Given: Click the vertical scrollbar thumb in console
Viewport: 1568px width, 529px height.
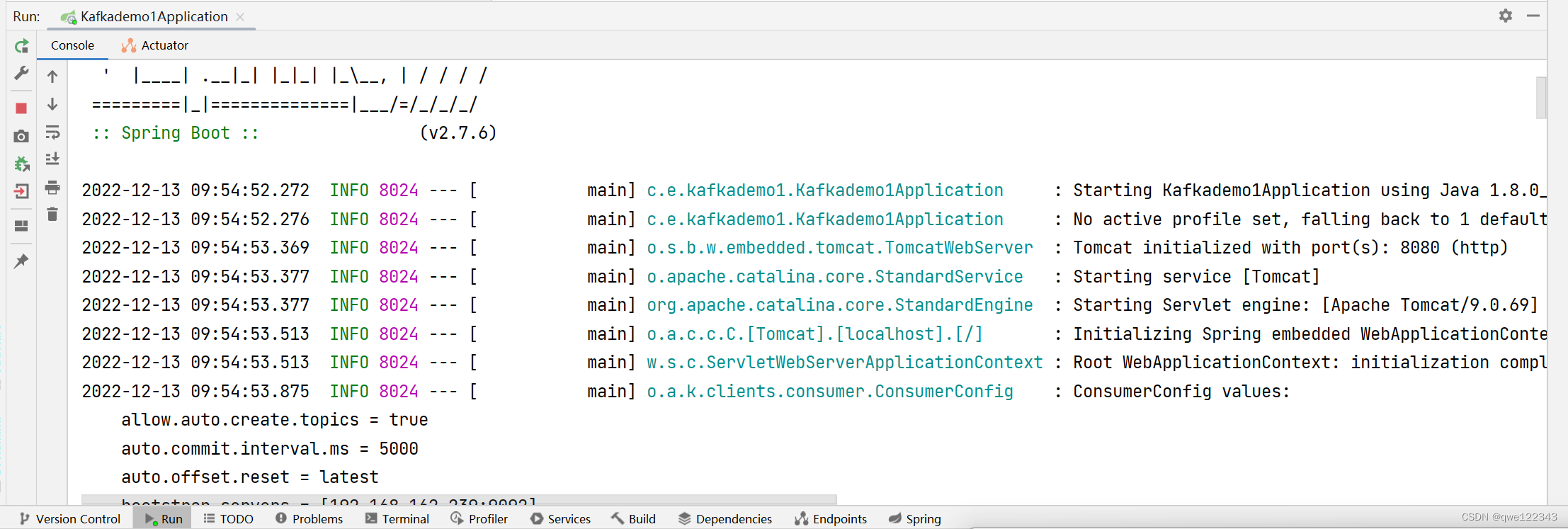Looking at the screenshot, I should (x=1541, y=98).
